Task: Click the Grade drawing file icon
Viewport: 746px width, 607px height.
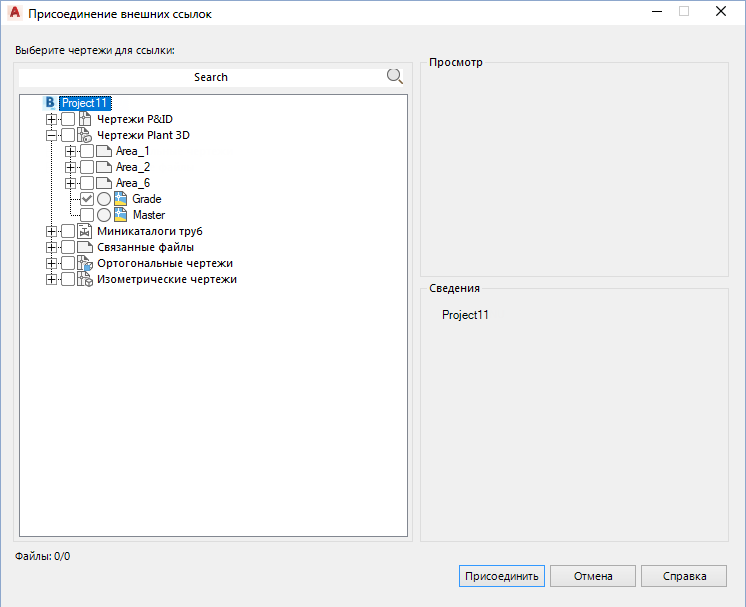Action: click(x=120, y=199)
